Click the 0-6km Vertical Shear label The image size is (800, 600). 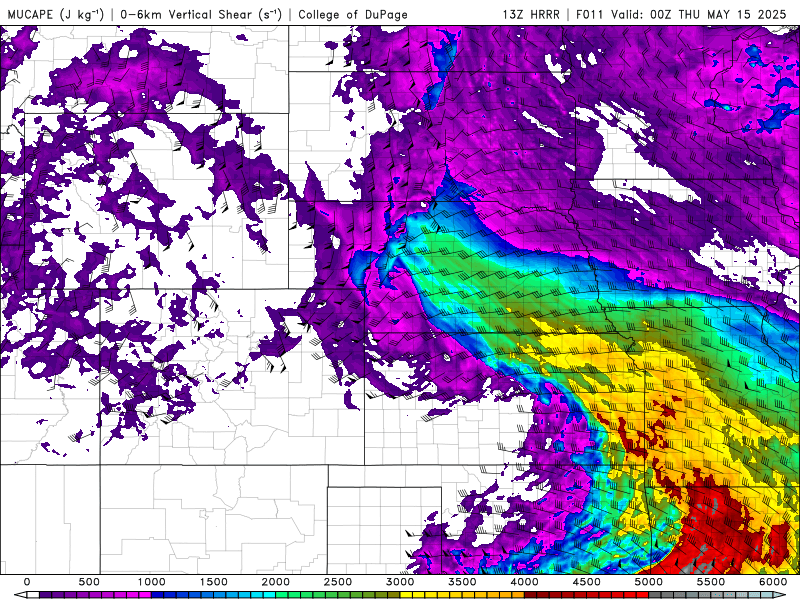click(x=201, y=14)
